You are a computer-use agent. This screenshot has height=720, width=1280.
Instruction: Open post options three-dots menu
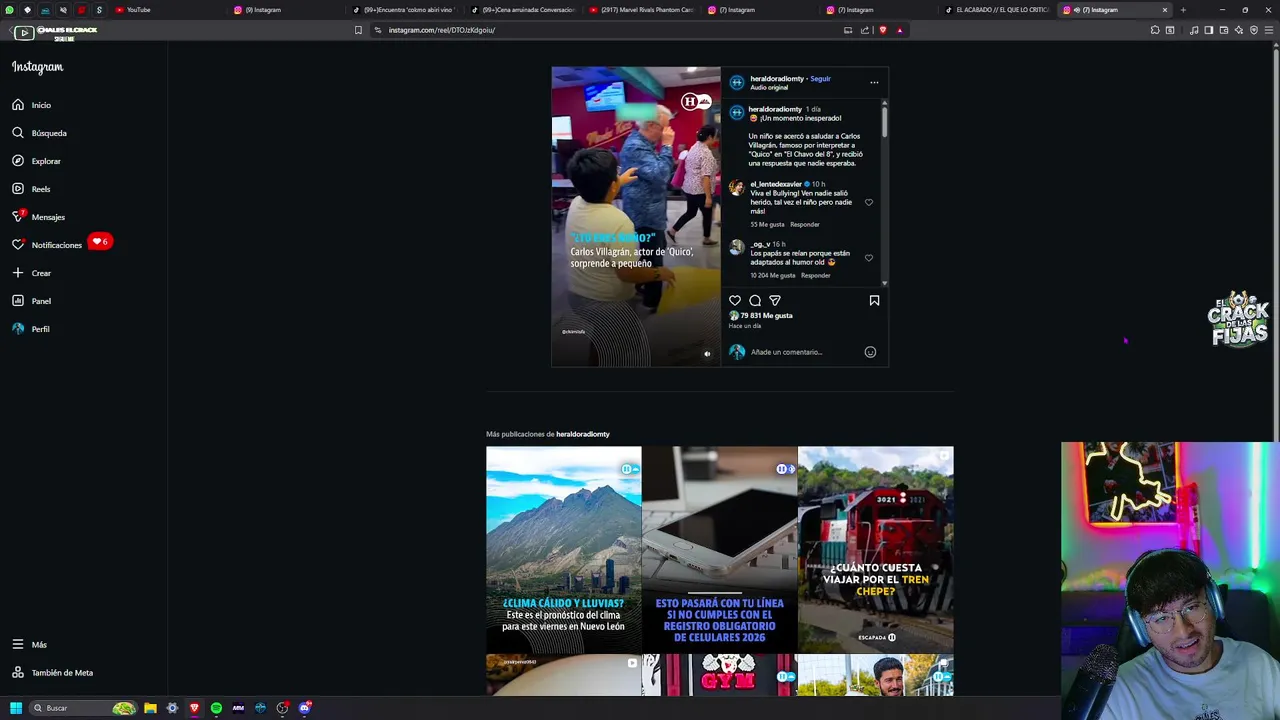click(874, 82)
